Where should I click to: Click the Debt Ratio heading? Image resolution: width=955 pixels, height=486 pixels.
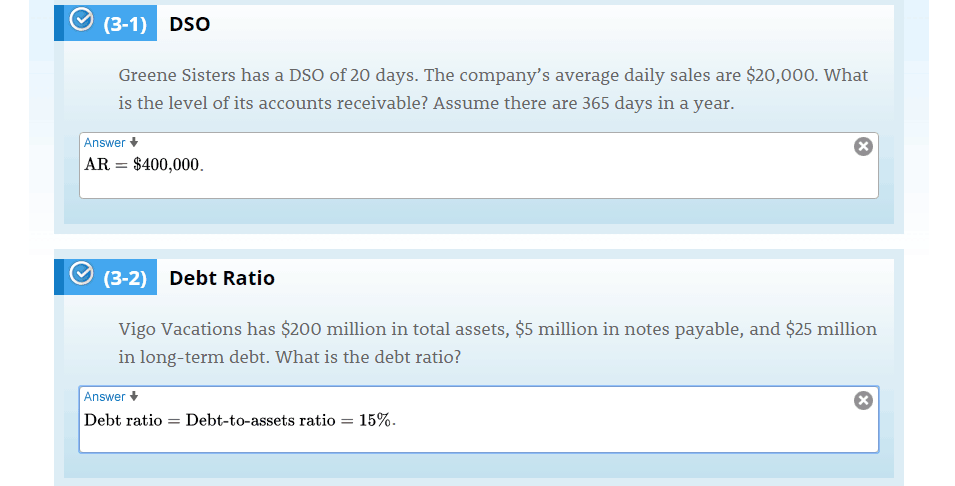[222, 278]
